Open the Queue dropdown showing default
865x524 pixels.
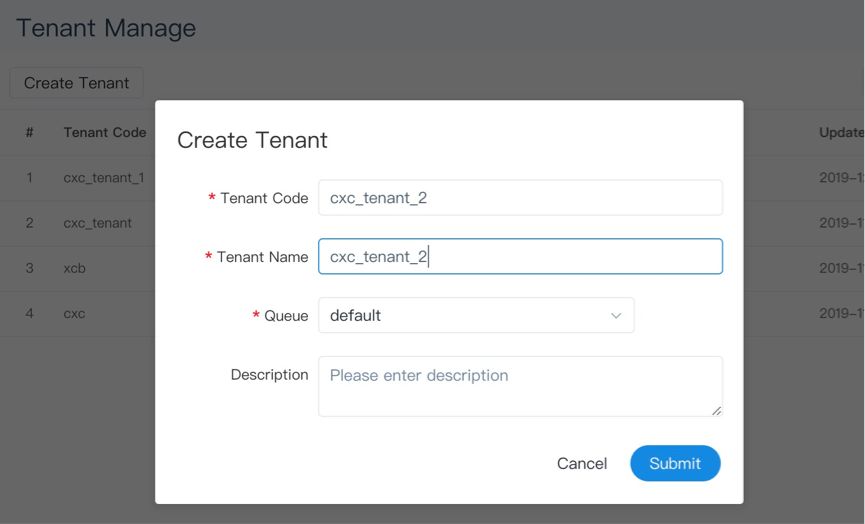[x=465, y=316]
